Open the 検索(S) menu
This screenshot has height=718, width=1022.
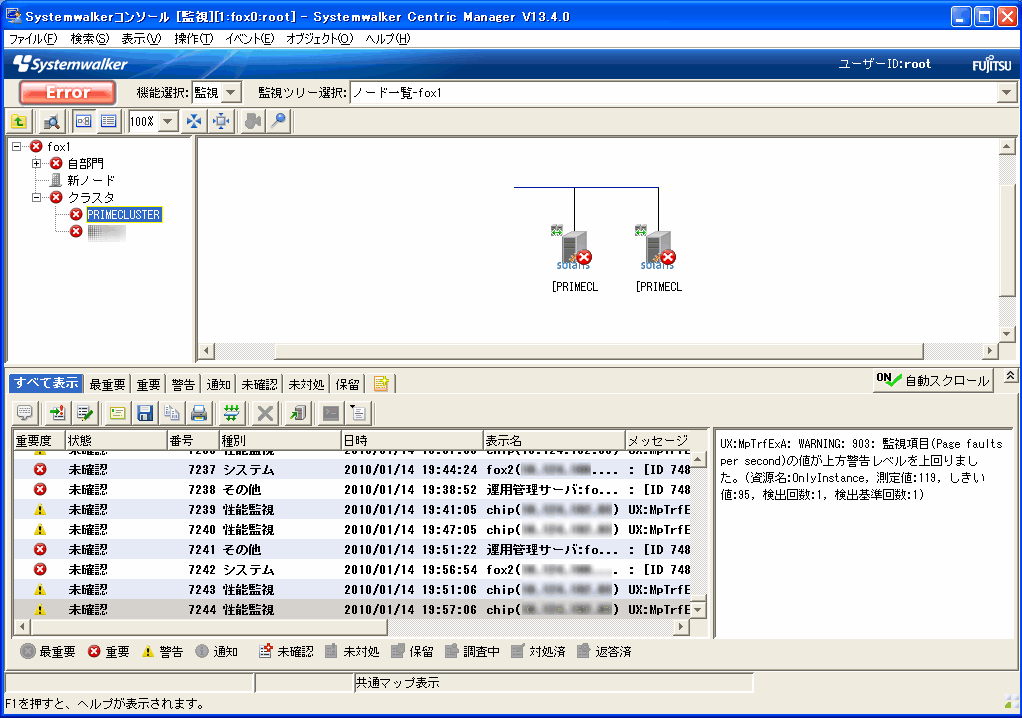coord(89,38)
